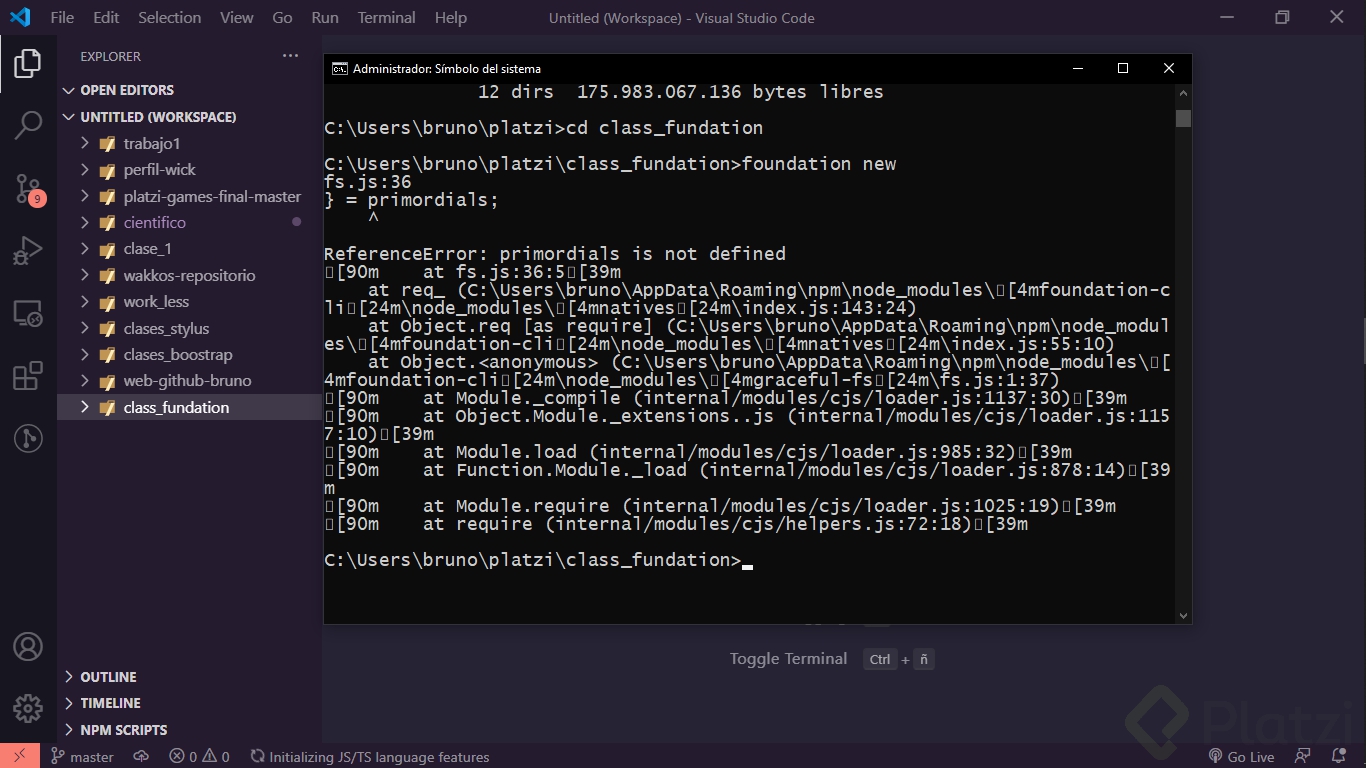1366x768 pixels.
Task: Open the Search view in activity bar
Action: [28, 126]
